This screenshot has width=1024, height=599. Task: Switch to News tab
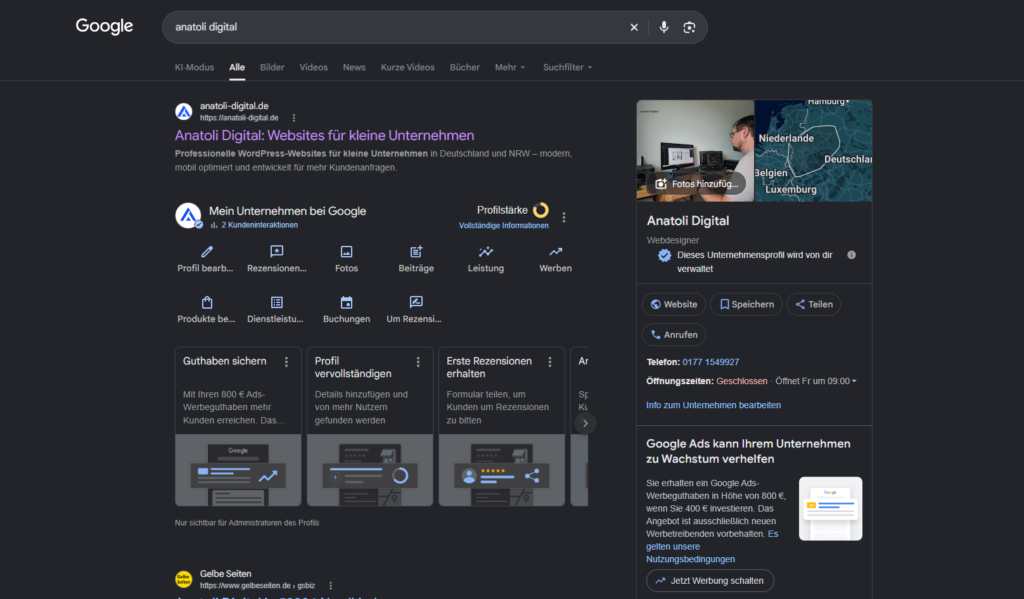pos(354,67)
